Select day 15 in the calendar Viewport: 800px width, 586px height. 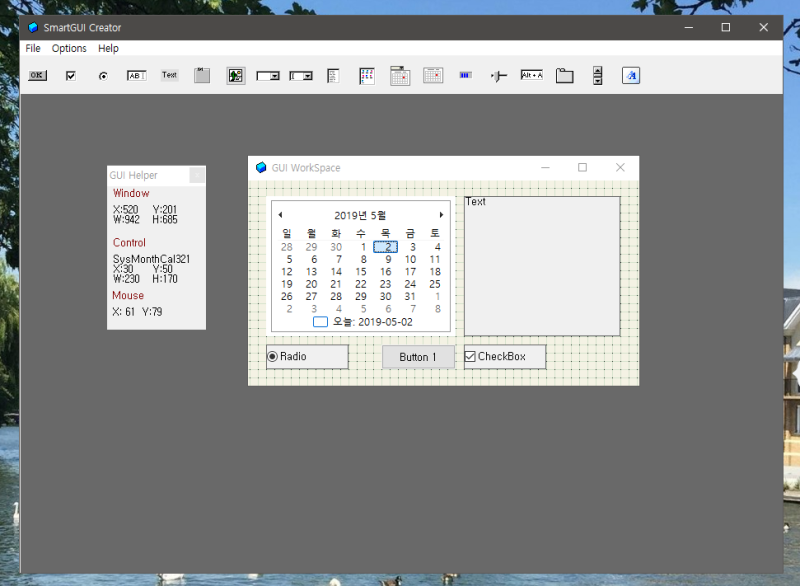point(361,272)
